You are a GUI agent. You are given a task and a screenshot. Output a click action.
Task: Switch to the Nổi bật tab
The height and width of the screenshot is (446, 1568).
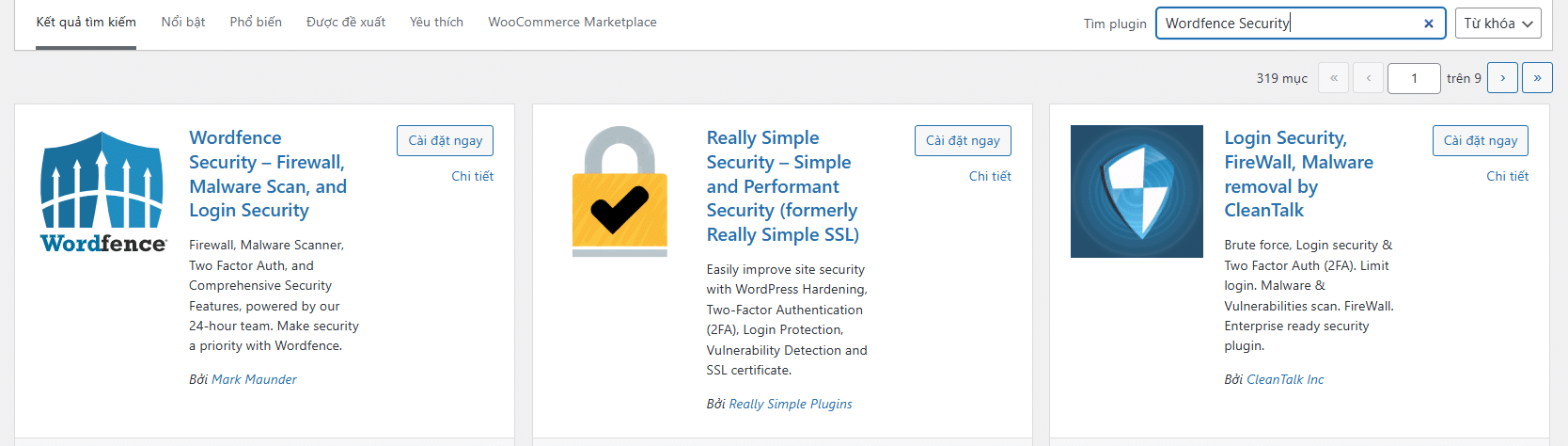point(183,22)
